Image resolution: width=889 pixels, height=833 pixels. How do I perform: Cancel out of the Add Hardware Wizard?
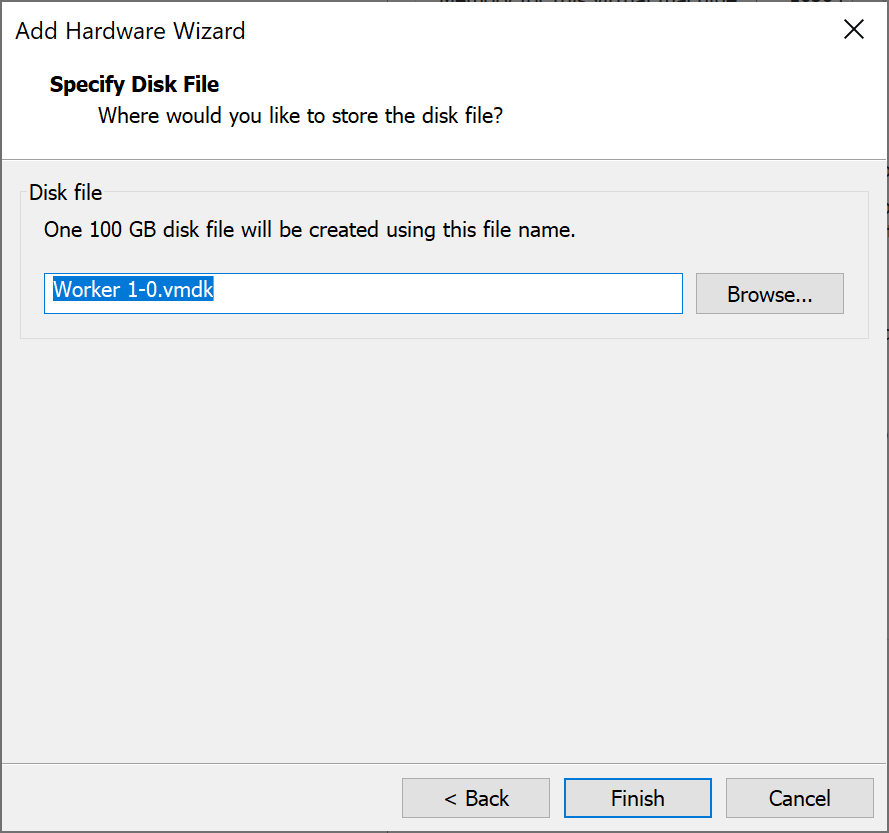pos(799,798)
